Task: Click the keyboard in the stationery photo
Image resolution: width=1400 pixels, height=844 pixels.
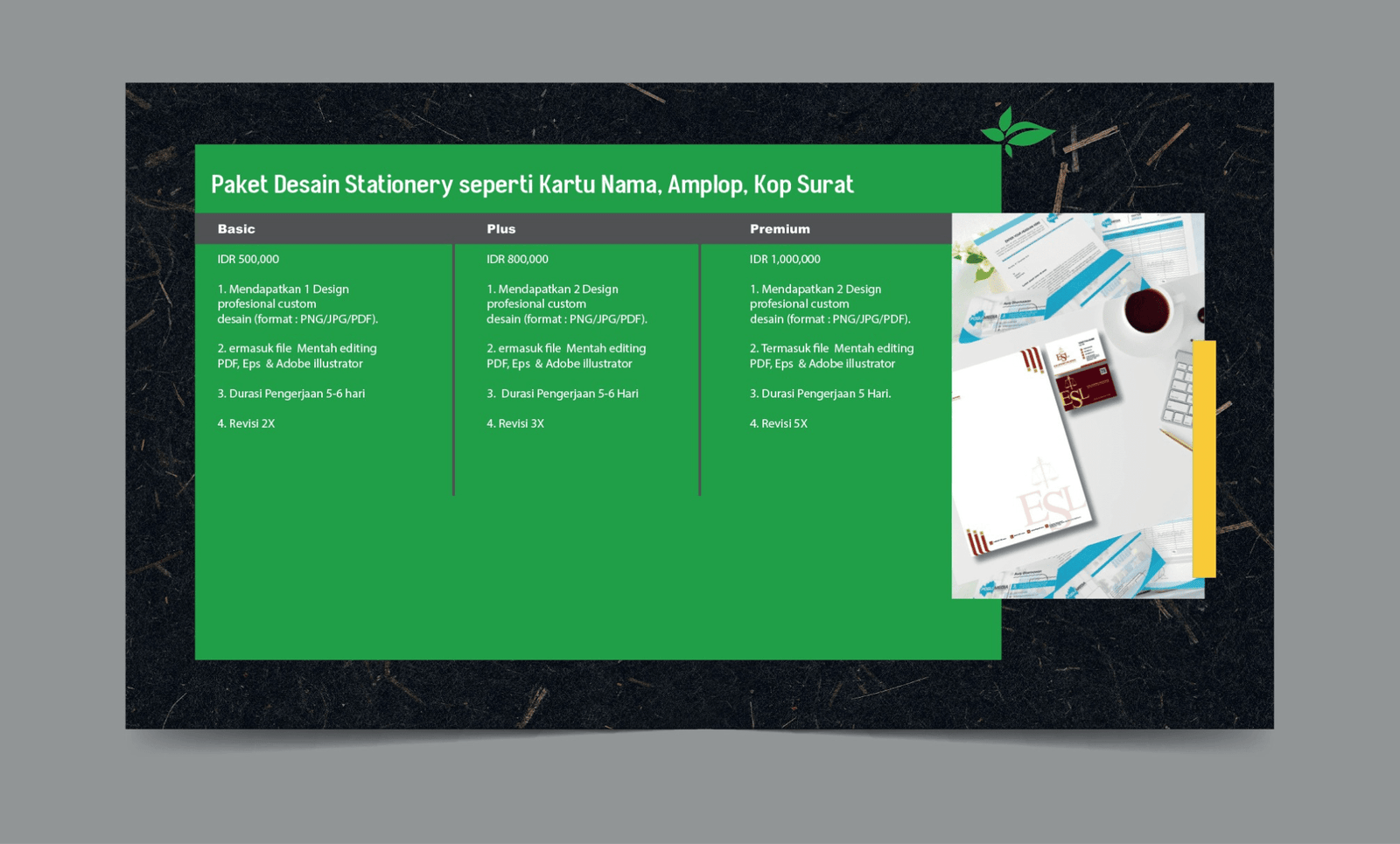Action: [x=1179, y=389]
